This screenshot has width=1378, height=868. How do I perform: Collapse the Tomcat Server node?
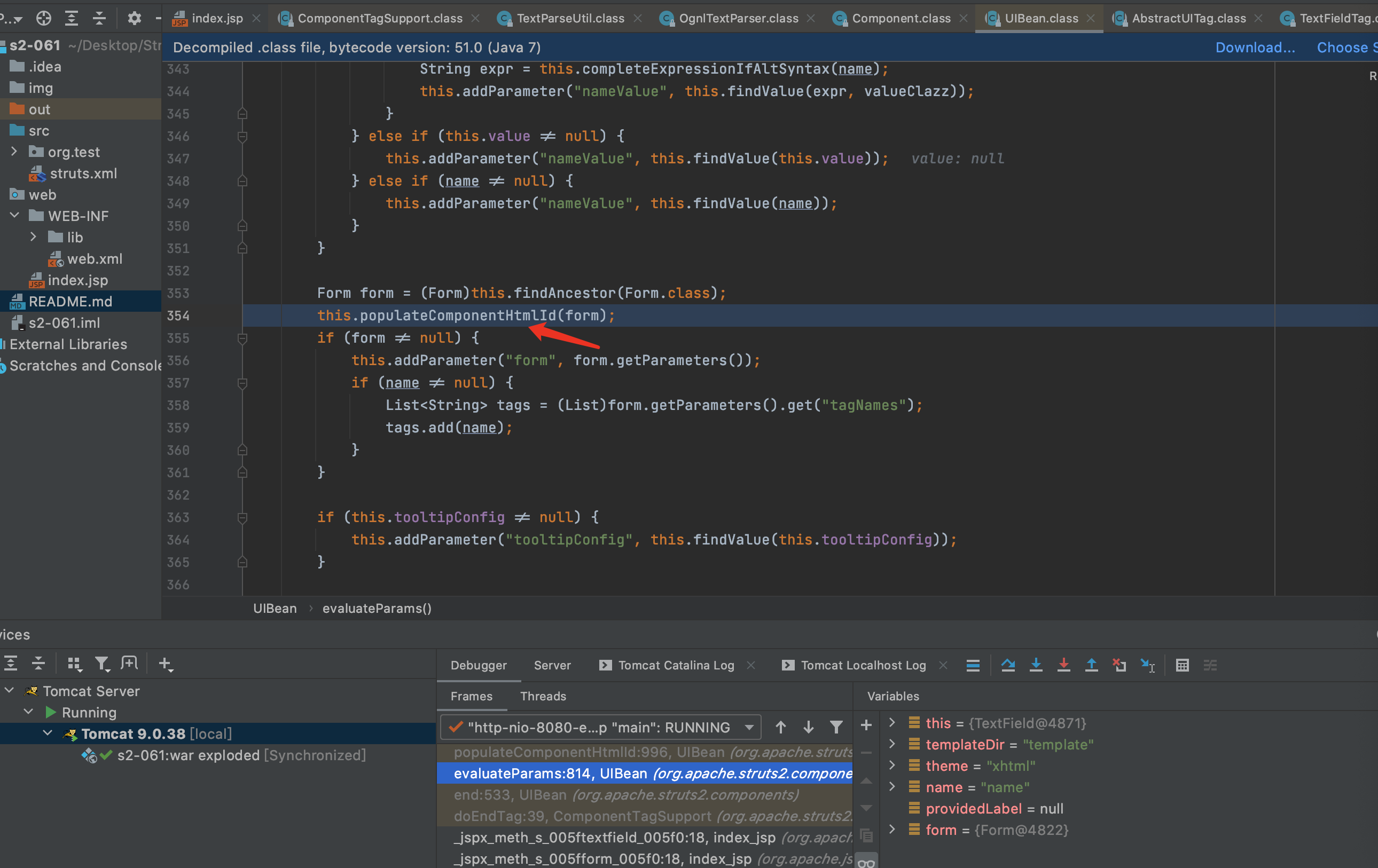coord(10,691)
